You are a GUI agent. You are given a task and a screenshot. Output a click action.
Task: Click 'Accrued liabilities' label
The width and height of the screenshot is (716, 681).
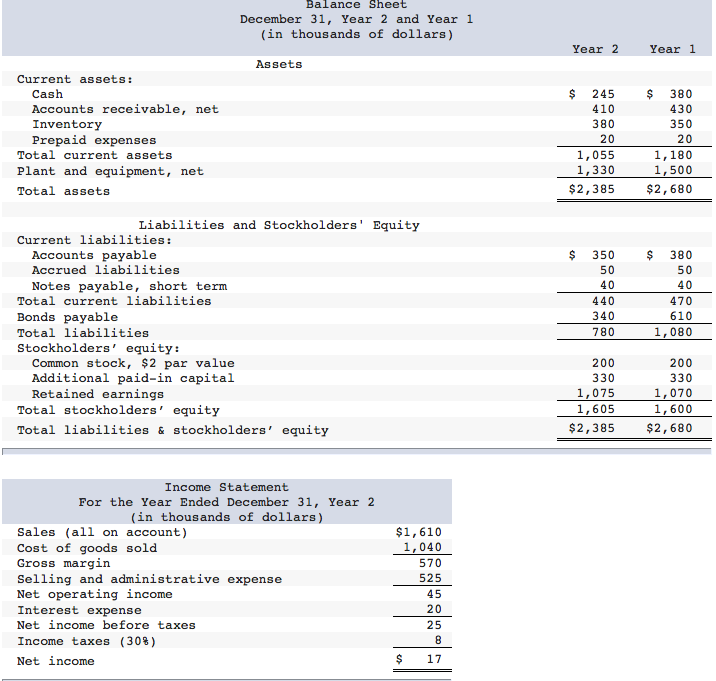(x=105, y=270)
